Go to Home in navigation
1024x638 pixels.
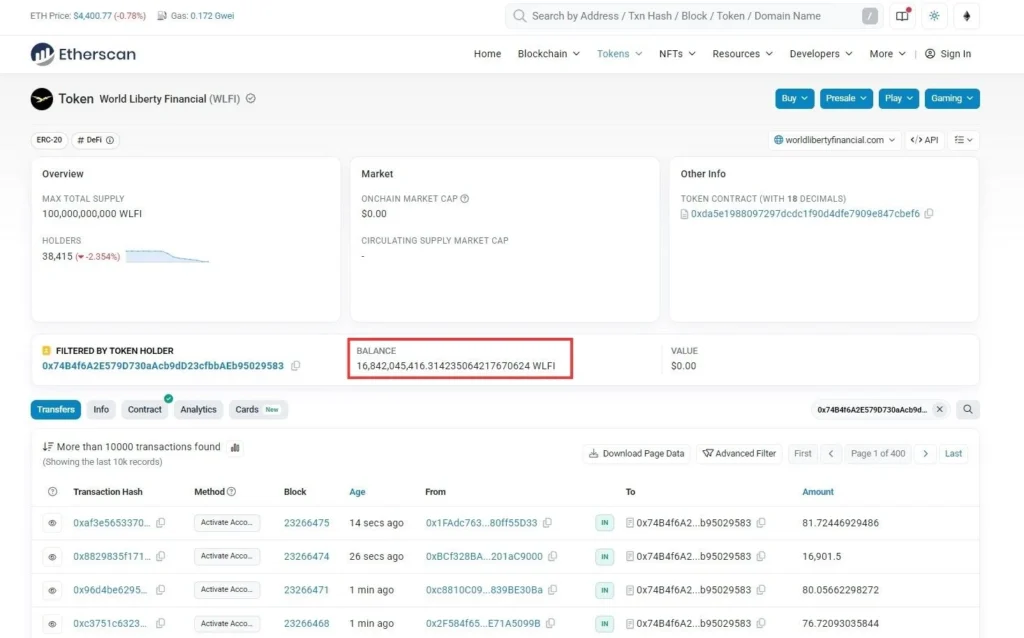[487, 54]
